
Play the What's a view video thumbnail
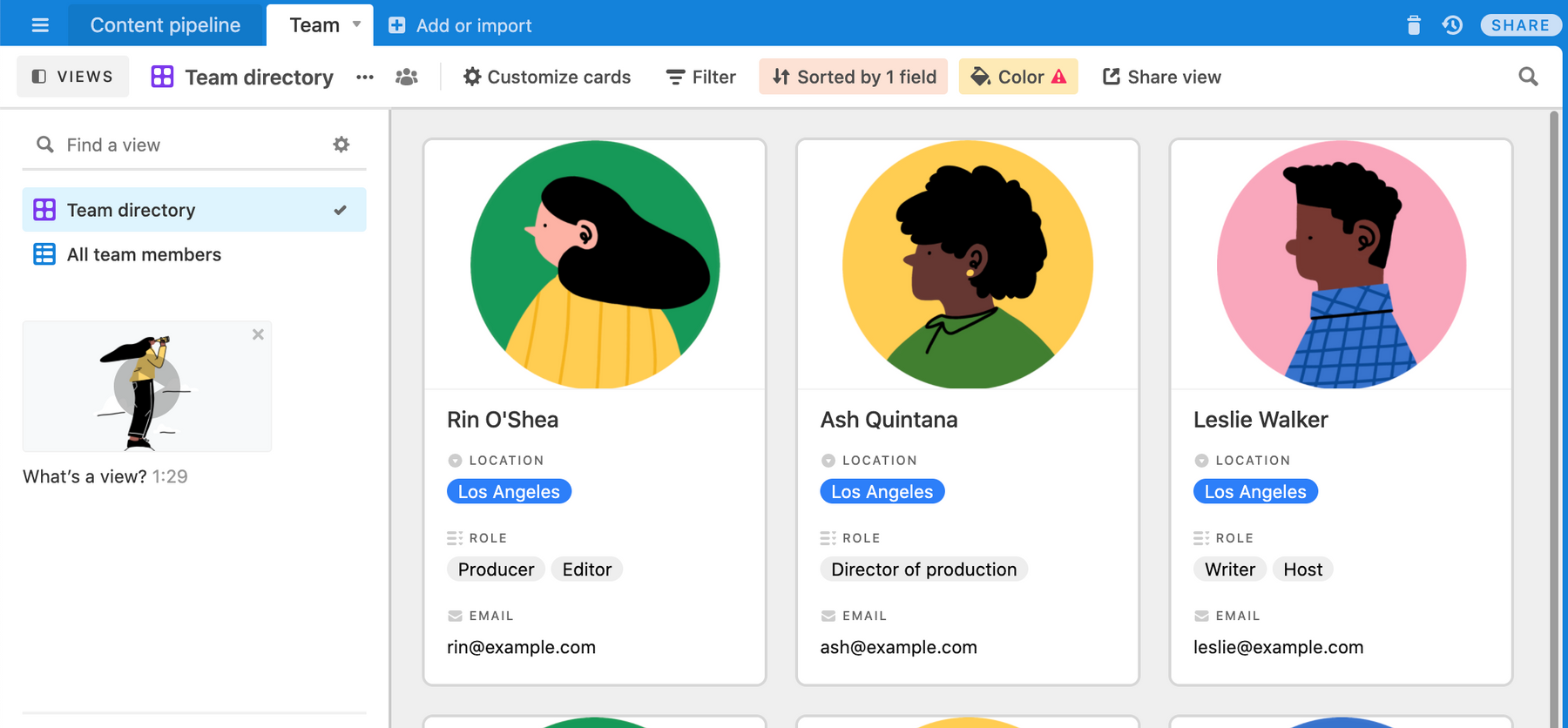click(x=146, y=387)
